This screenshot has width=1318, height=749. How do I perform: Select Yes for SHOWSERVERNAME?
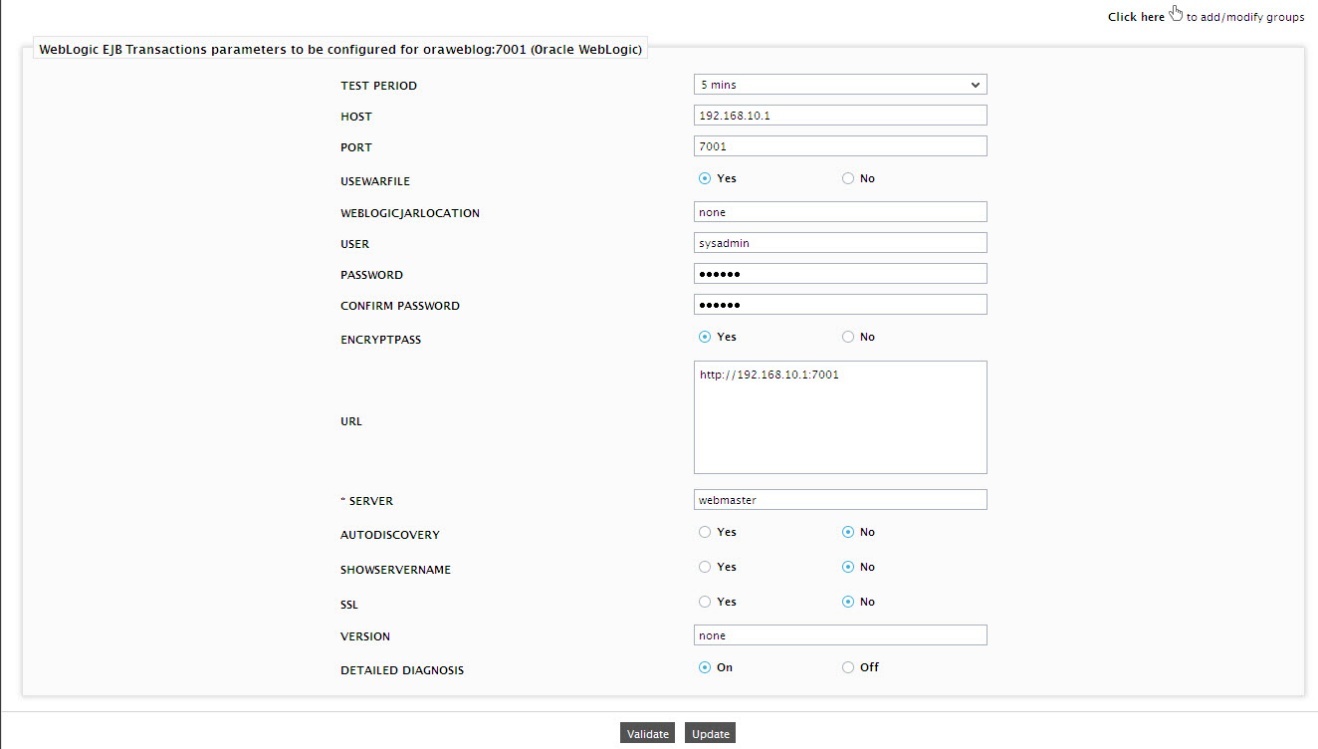tap(704, 567)
